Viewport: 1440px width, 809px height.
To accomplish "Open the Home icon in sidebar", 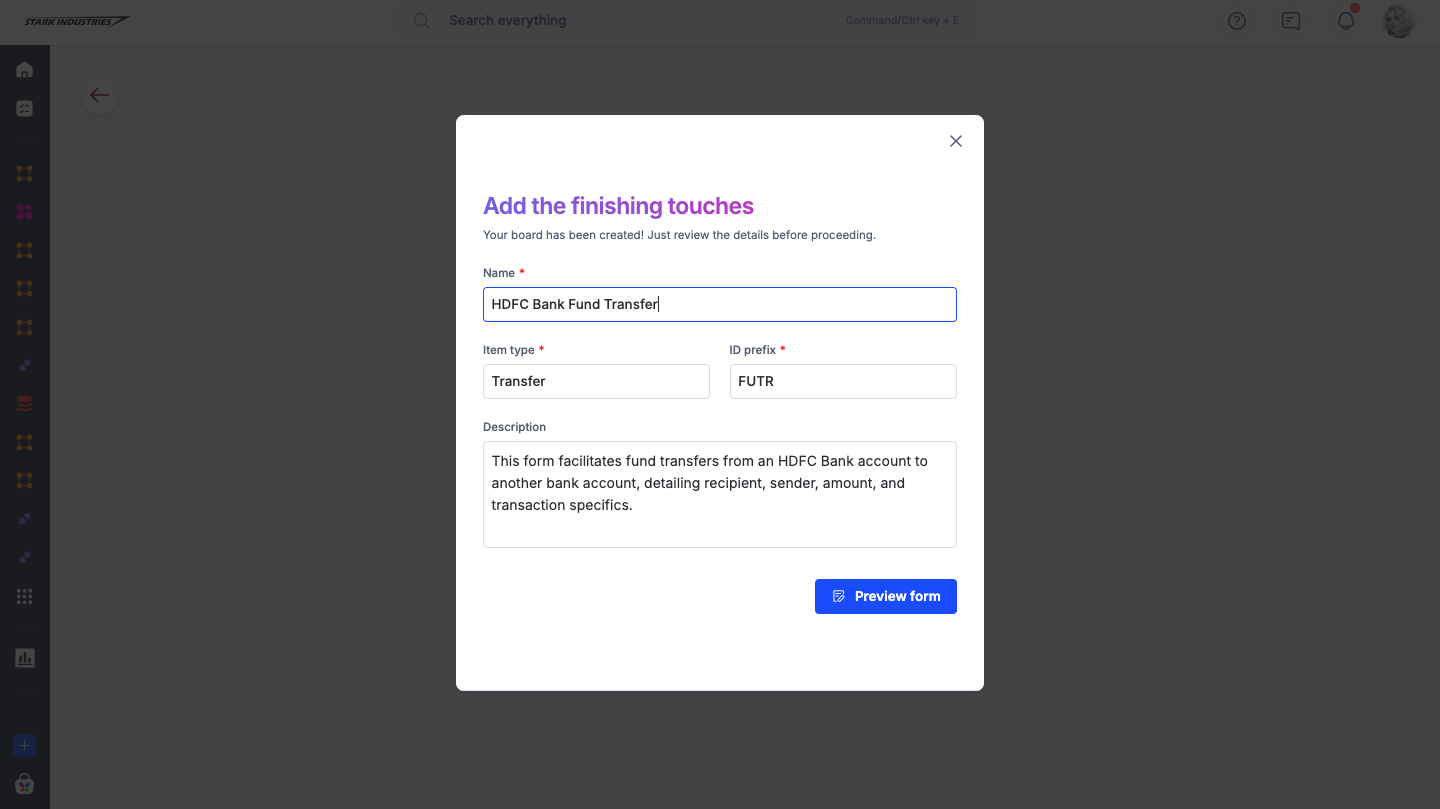I will pos(25,70).
